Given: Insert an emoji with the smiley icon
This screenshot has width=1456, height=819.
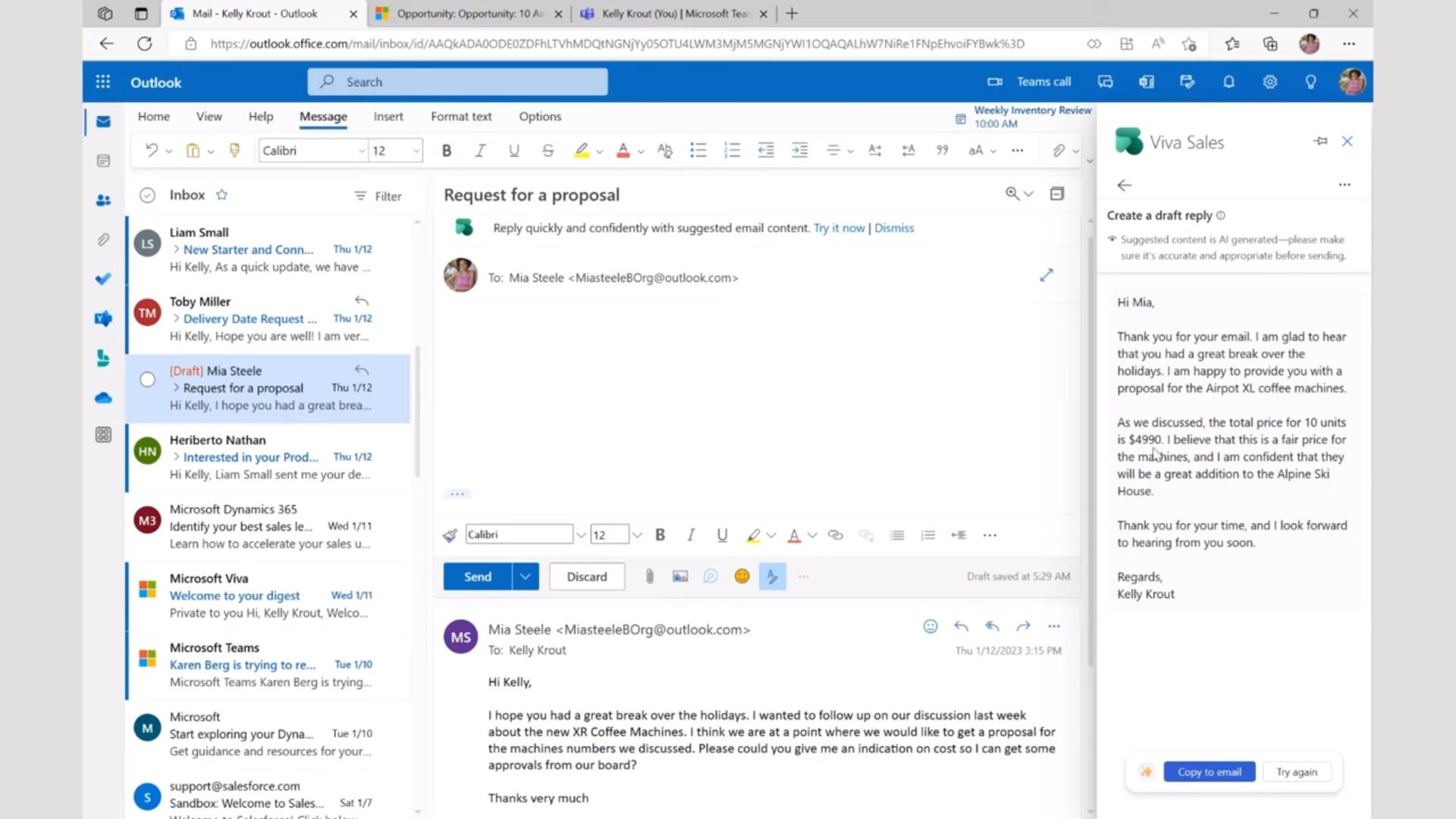Looking at the screenshot, I should (x=742, y=576).
